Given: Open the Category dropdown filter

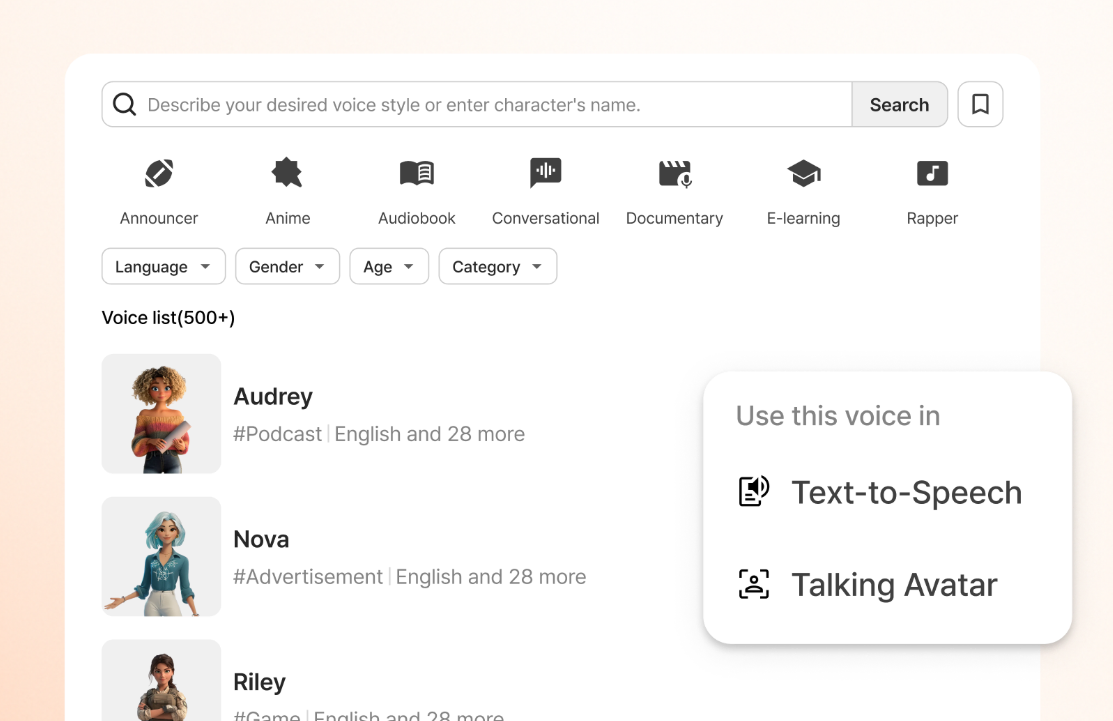Looking at the screenshot, I should (497, 267).
